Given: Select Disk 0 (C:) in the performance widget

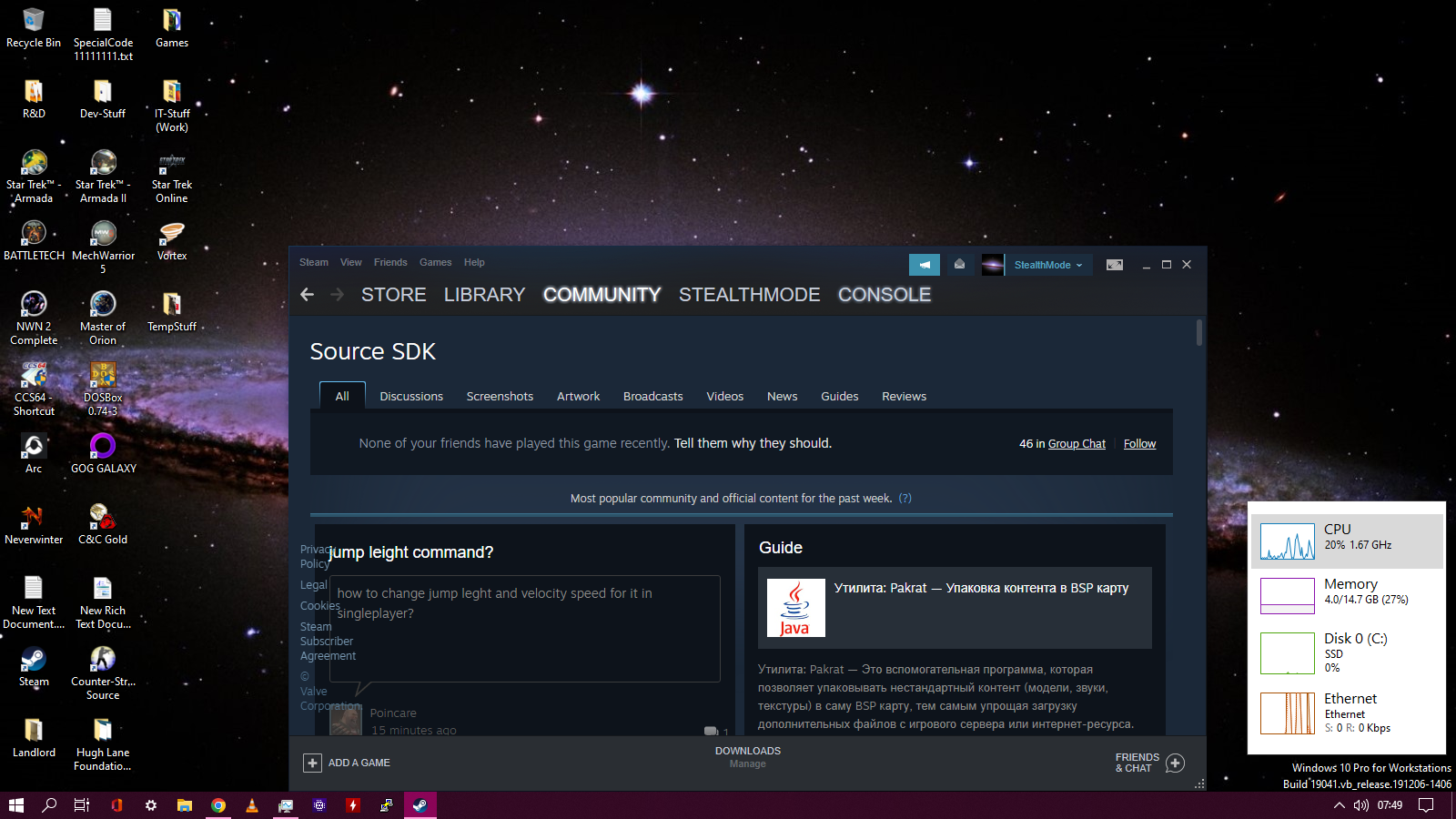Looking at the screenshot, I should coord(1347,652).
